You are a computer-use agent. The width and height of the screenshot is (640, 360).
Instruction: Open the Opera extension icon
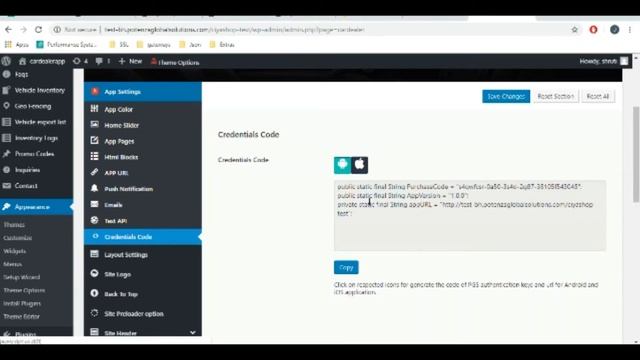593,29
